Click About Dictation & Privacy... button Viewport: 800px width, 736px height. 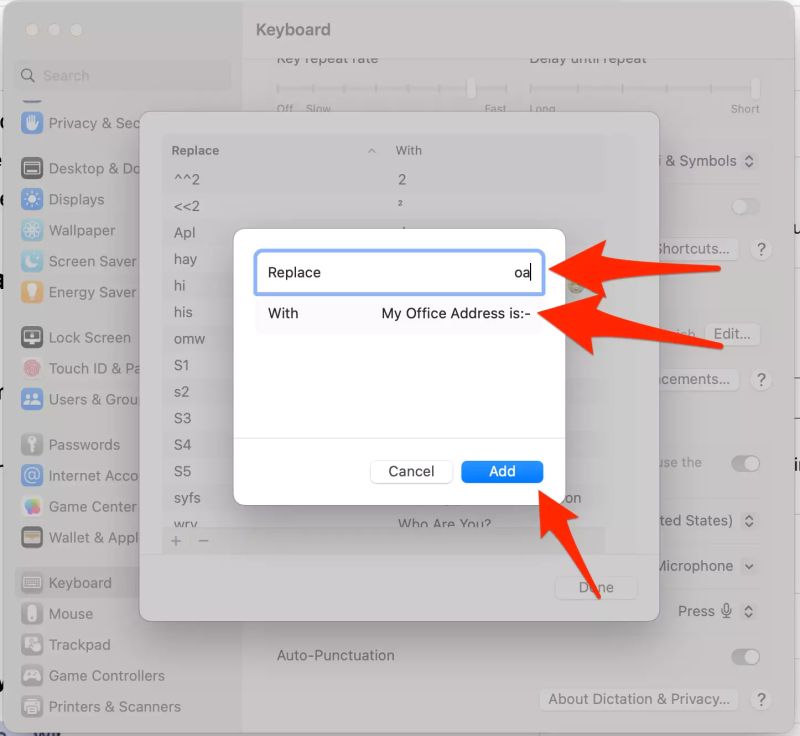click(x=639, y=699)
